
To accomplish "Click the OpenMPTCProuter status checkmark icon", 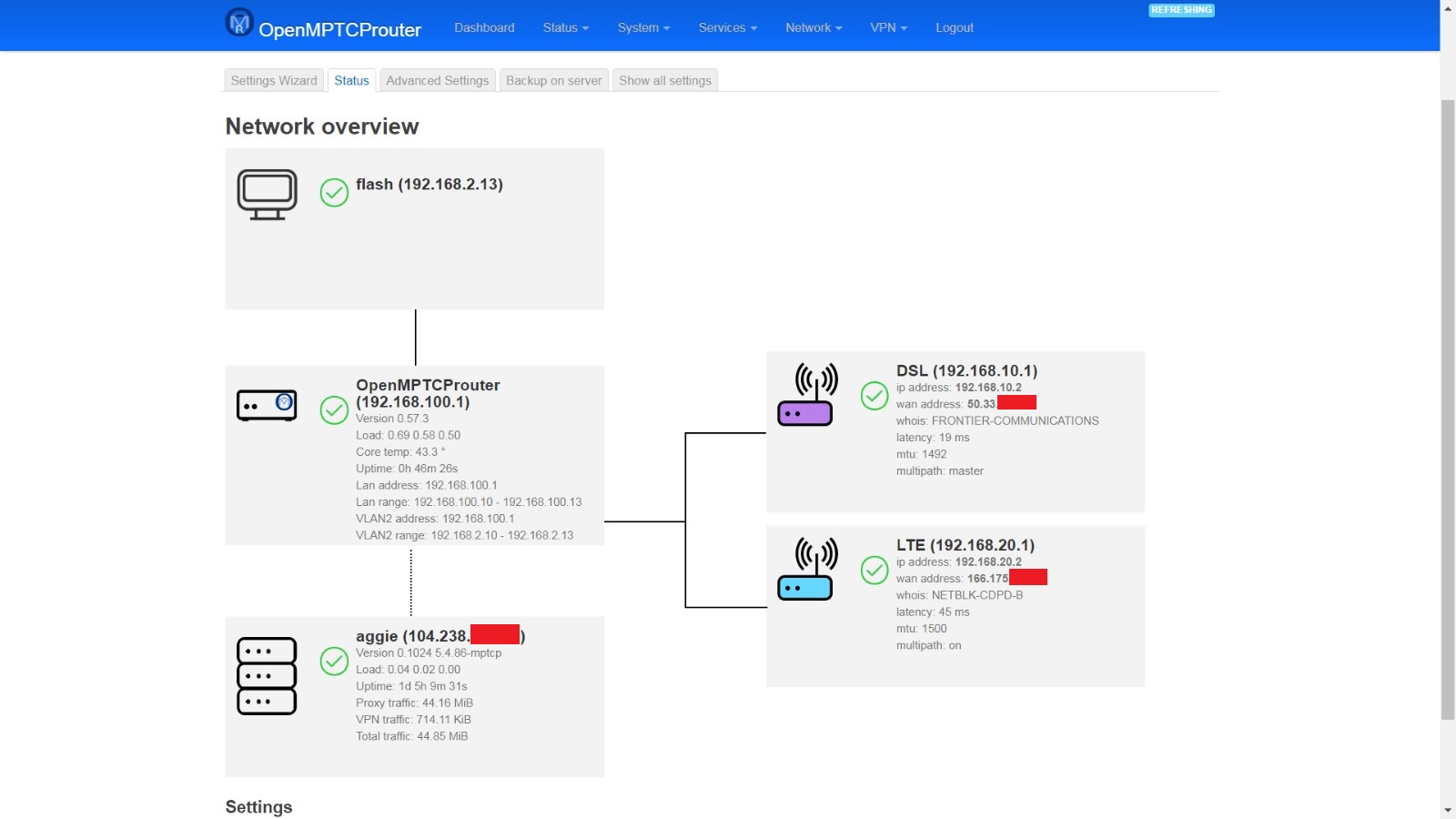I will [333, 410].
